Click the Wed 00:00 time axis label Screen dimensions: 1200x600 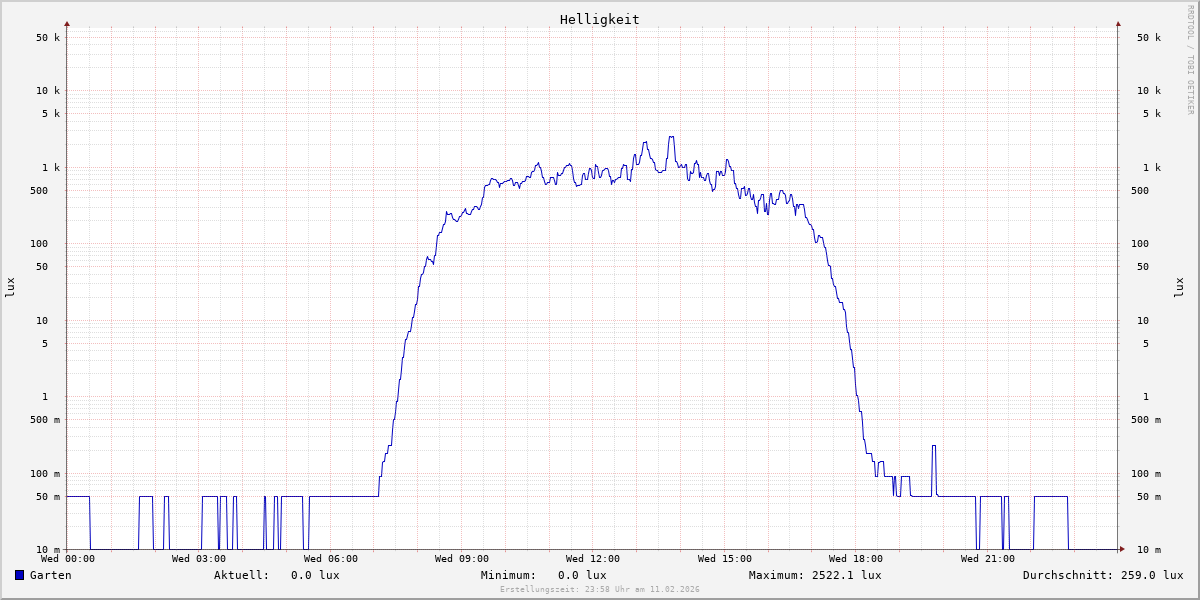pos(68,559)
